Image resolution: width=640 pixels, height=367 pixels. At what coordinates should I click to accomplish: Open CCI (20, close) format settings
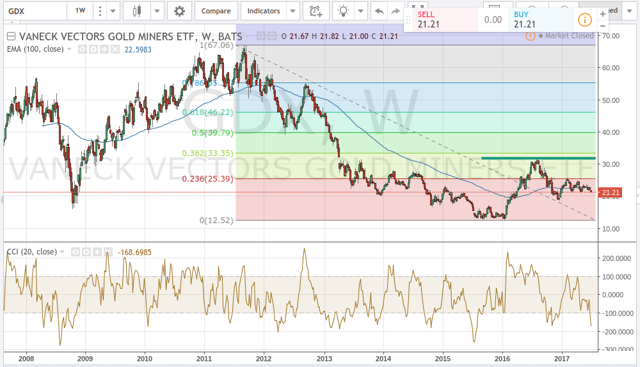(86, 252)
